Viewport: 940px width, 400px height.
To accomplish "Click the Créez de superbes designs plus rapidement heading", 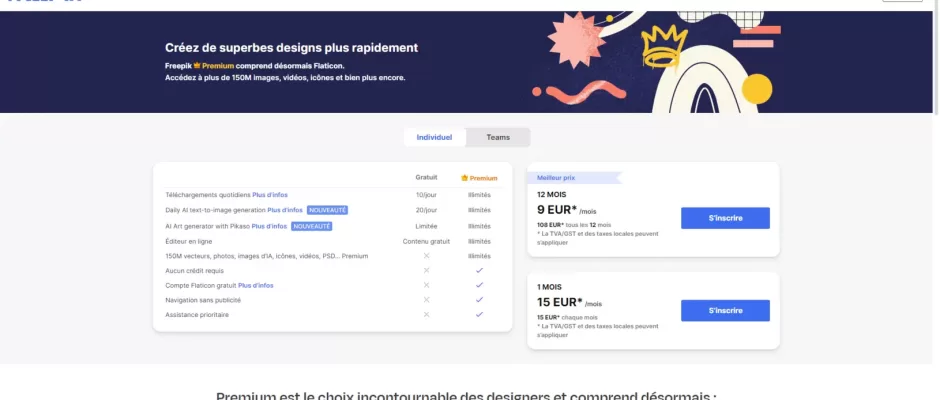I will 291,48.
